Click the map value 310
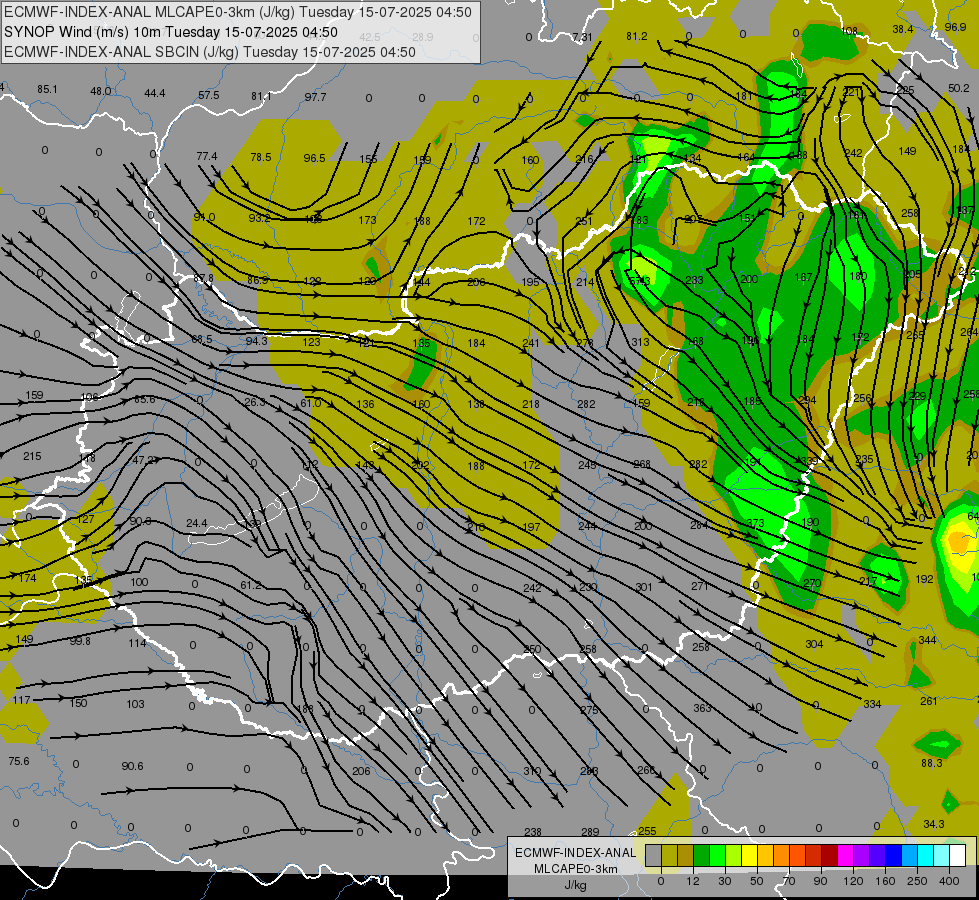Image resolution: width=979 pixels, height=900 pixels. pyautogui.click(x=532, y=771)
